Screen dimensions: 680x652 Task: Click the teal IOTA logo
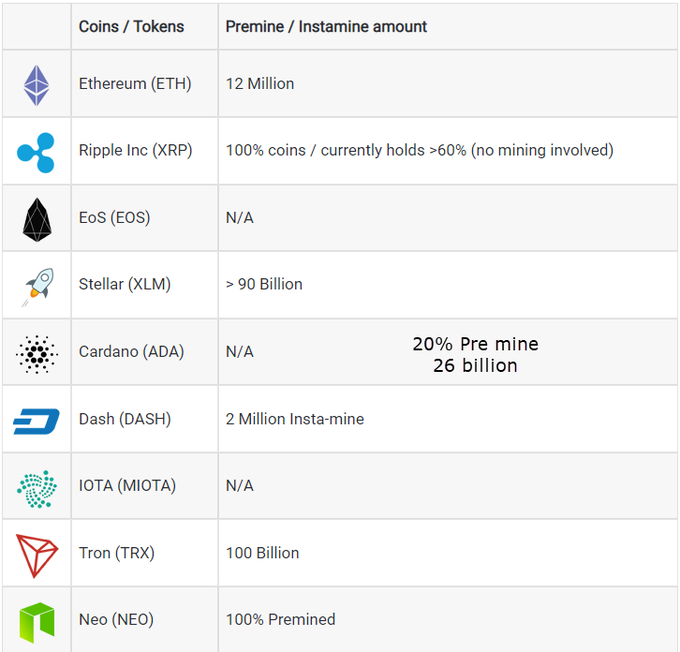(37, 488)
